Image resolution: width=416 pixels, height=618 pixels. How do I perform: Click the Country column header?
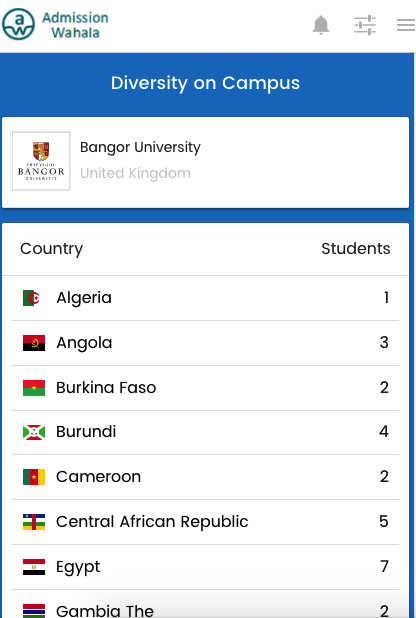[52, 249]
